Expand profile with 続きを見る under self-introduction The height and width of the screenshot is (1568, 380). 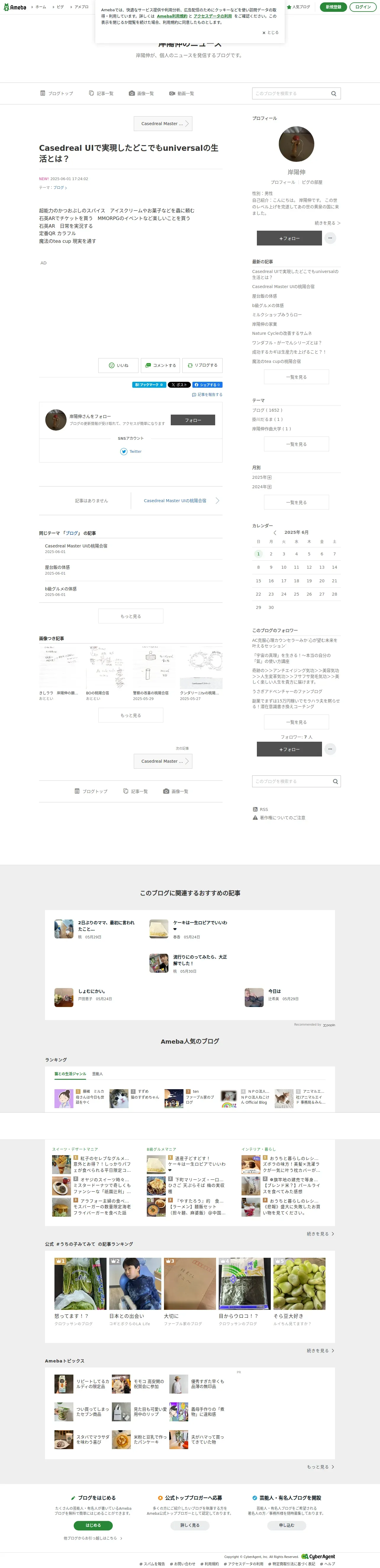tap(327, 223)
